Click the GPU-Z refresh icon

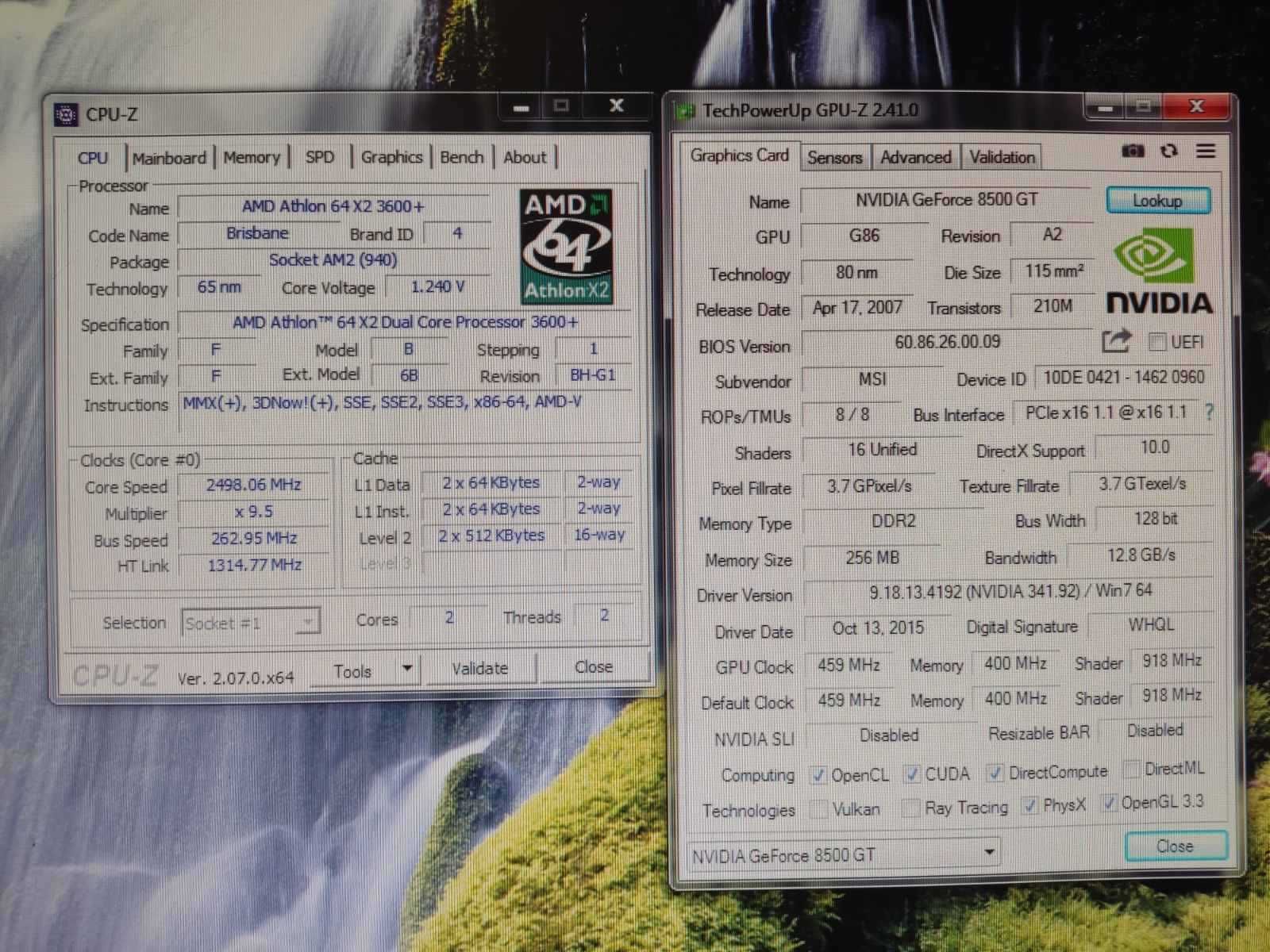pyautogui.click(x=1168, y=151)
